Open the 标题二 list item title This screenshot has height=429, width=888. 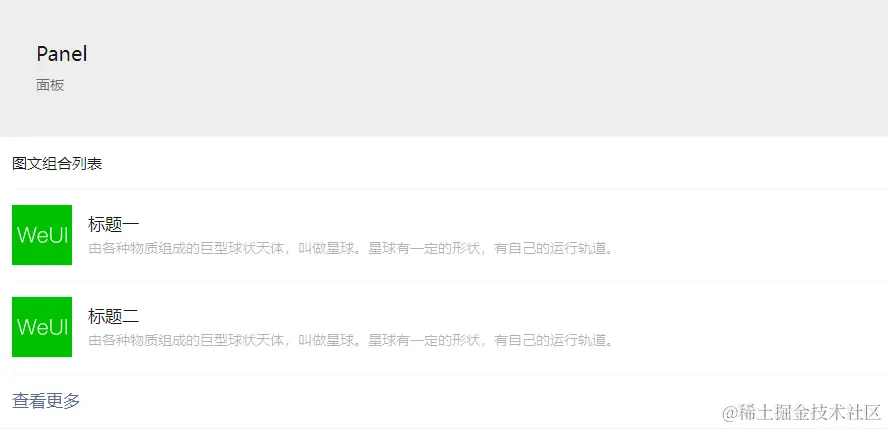113,316
